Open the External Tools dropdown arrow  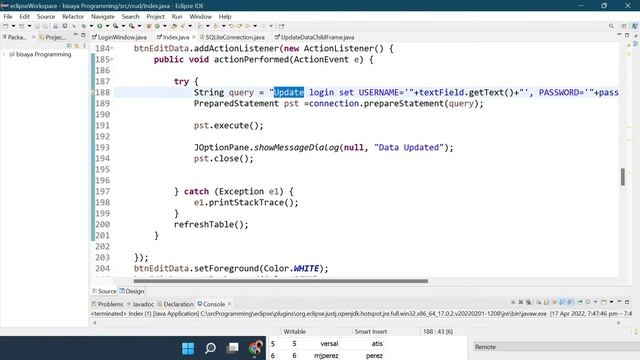point(139,26)
